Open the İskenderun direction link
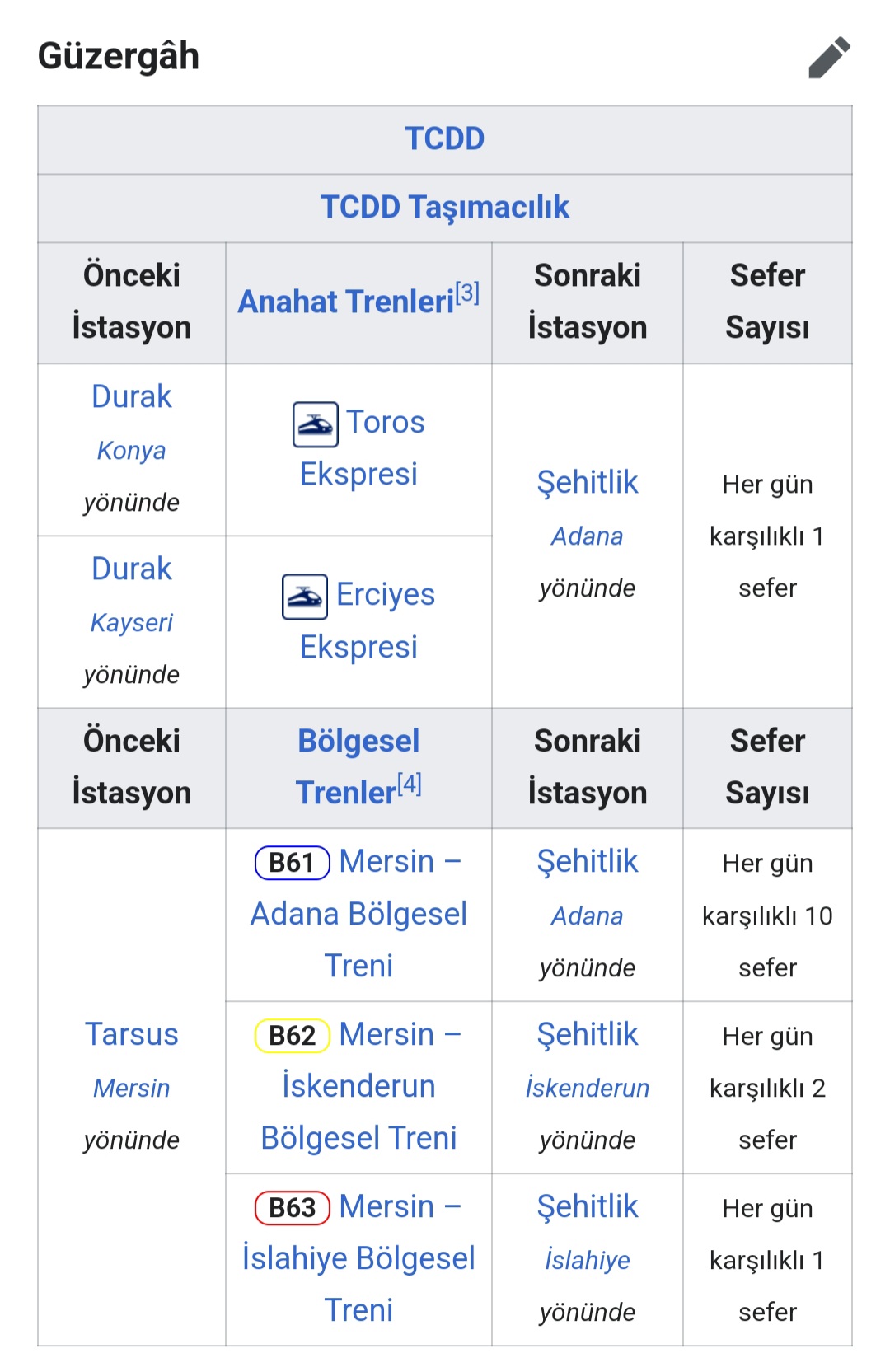890x1372 pixels. coord(588,1088)
